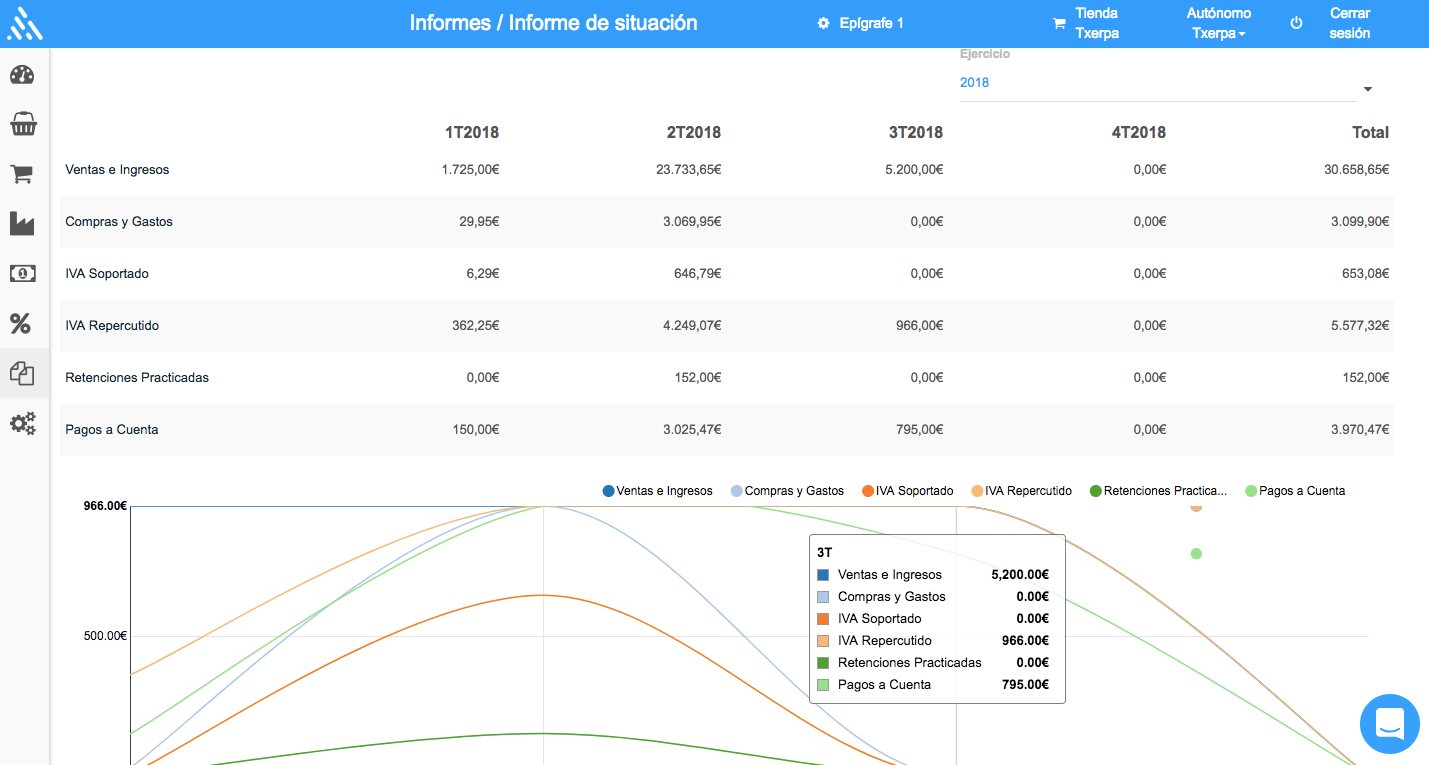Screen dimensions: 1429x765
Task: Open the percent taxes sidebar icon
Action: tap(21, 323)
